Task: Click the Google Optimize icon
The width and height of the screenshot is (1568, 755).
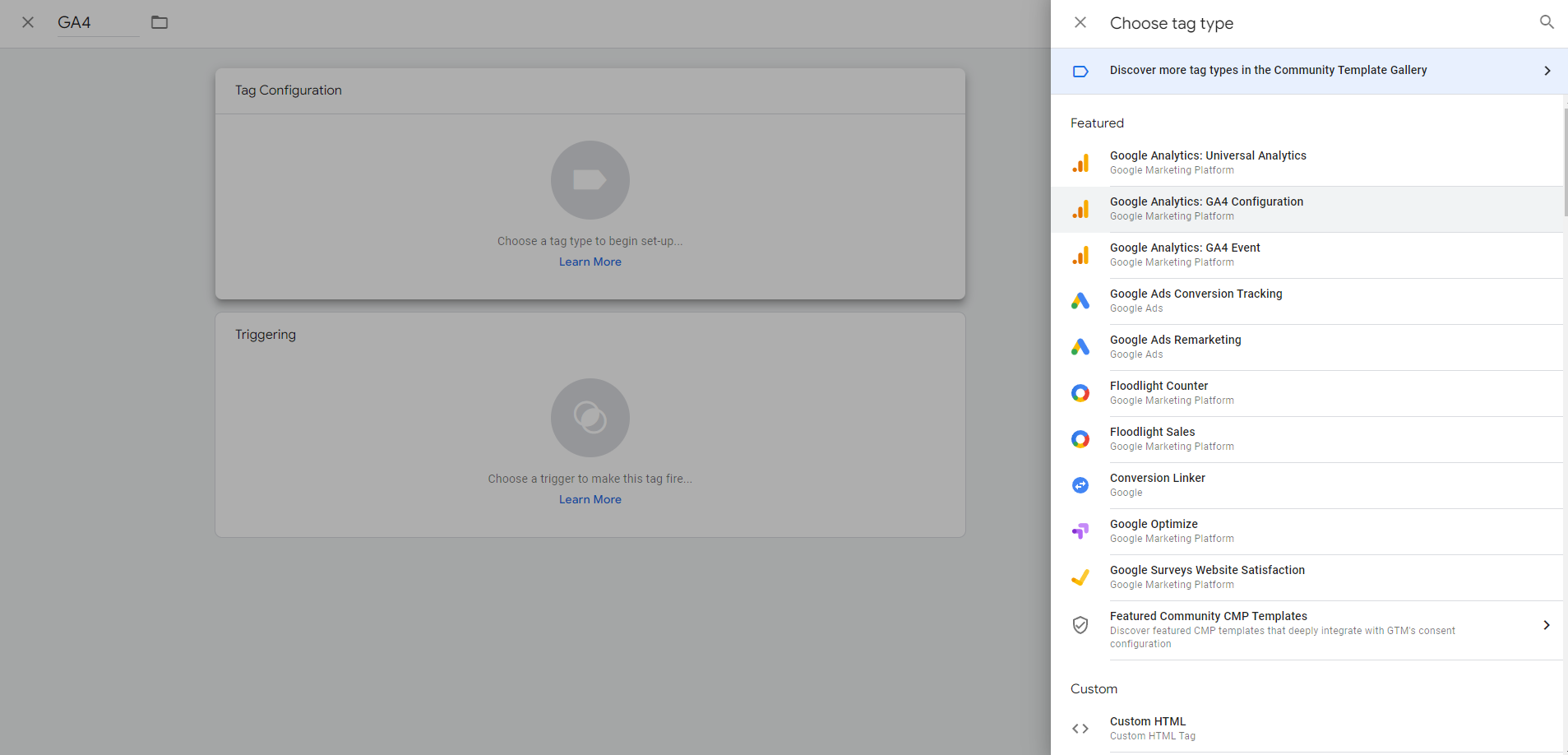Action: [1080, 530]
